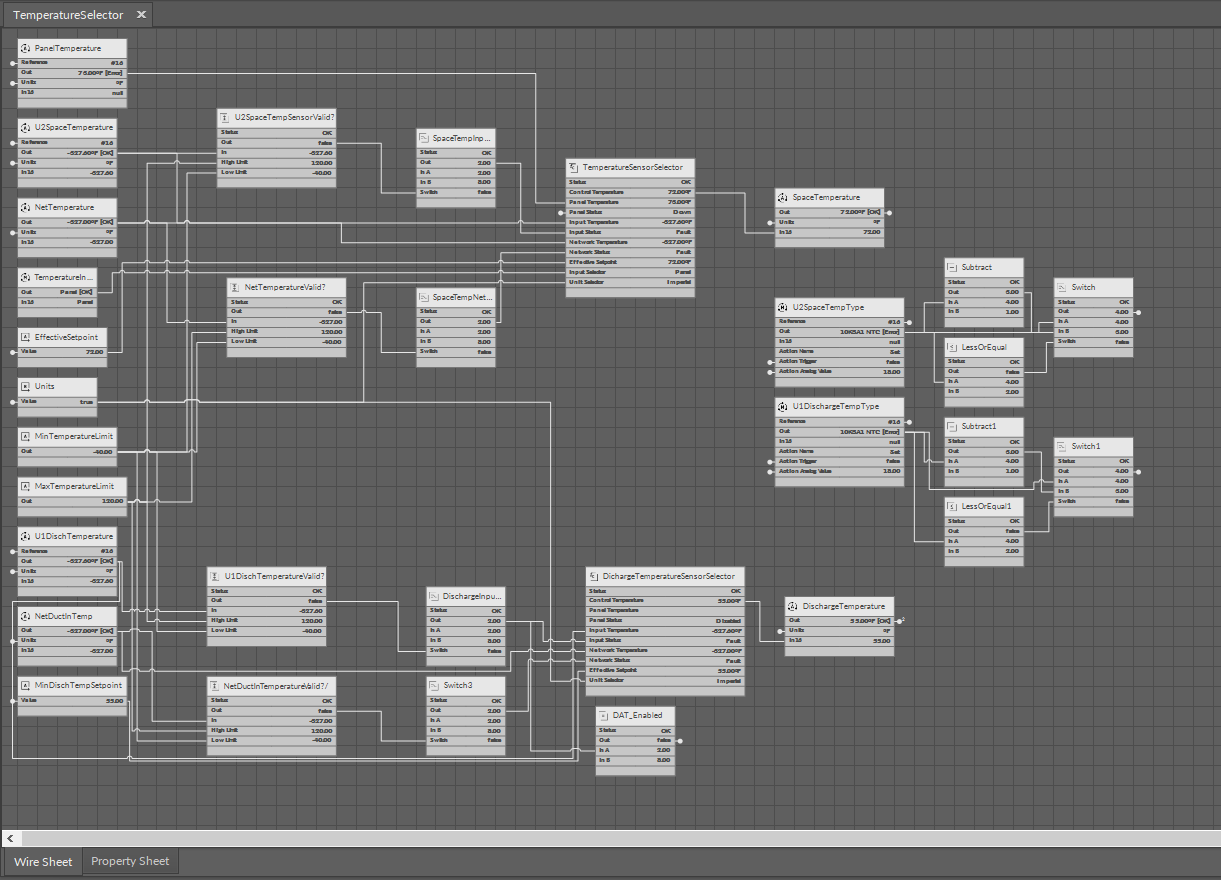This screenshot has height=880, width=1221.
Task: Select the DAT_Enabled logic block icon
Action: point(602,715)
